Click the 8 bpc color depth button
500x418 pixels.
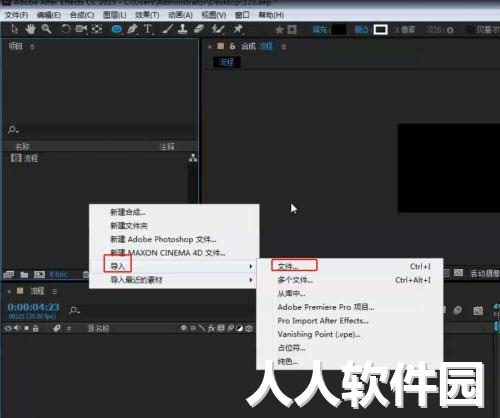coord(58,275)
